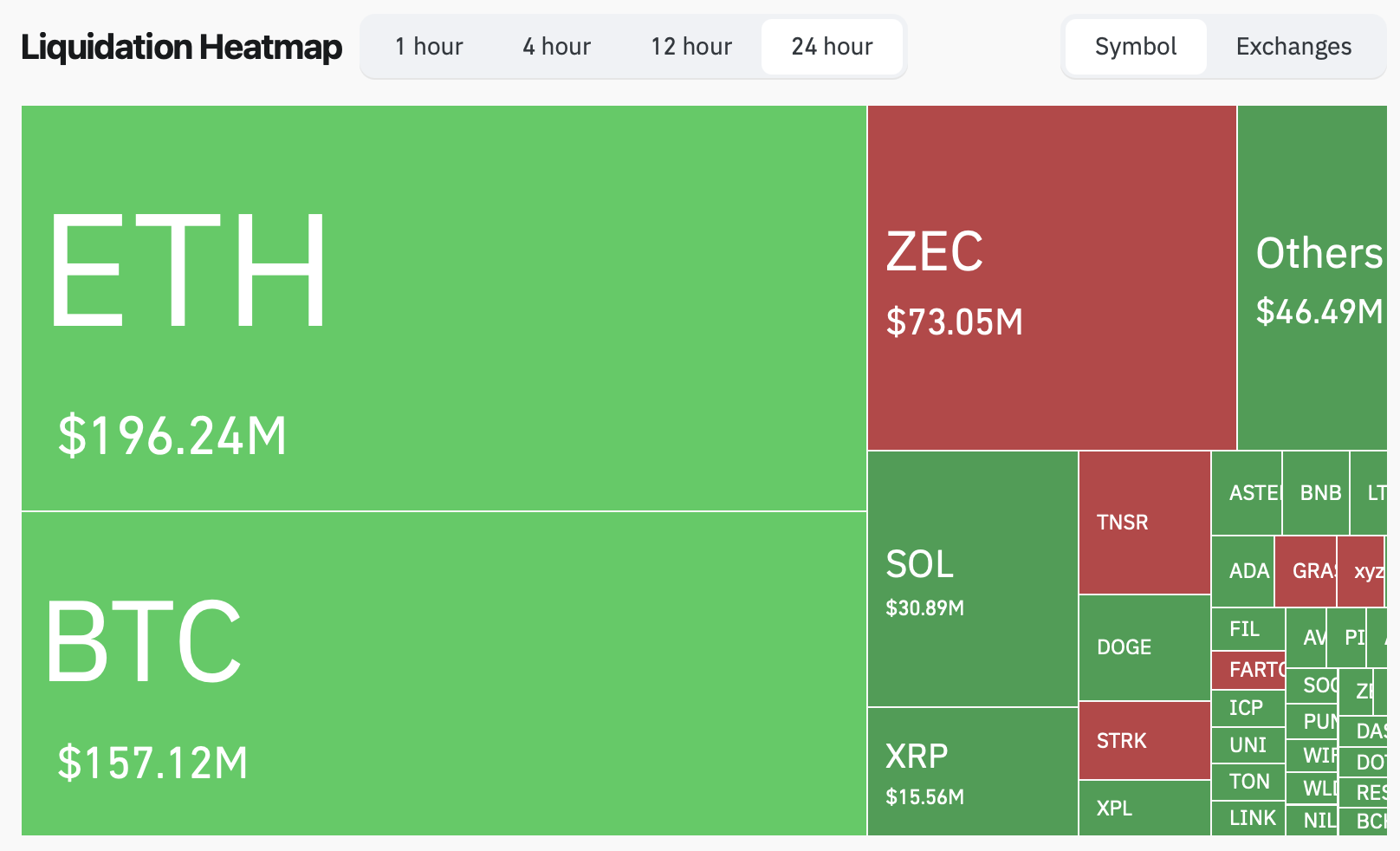Select the 24 hour timeframe tab

tap(832, 47)
